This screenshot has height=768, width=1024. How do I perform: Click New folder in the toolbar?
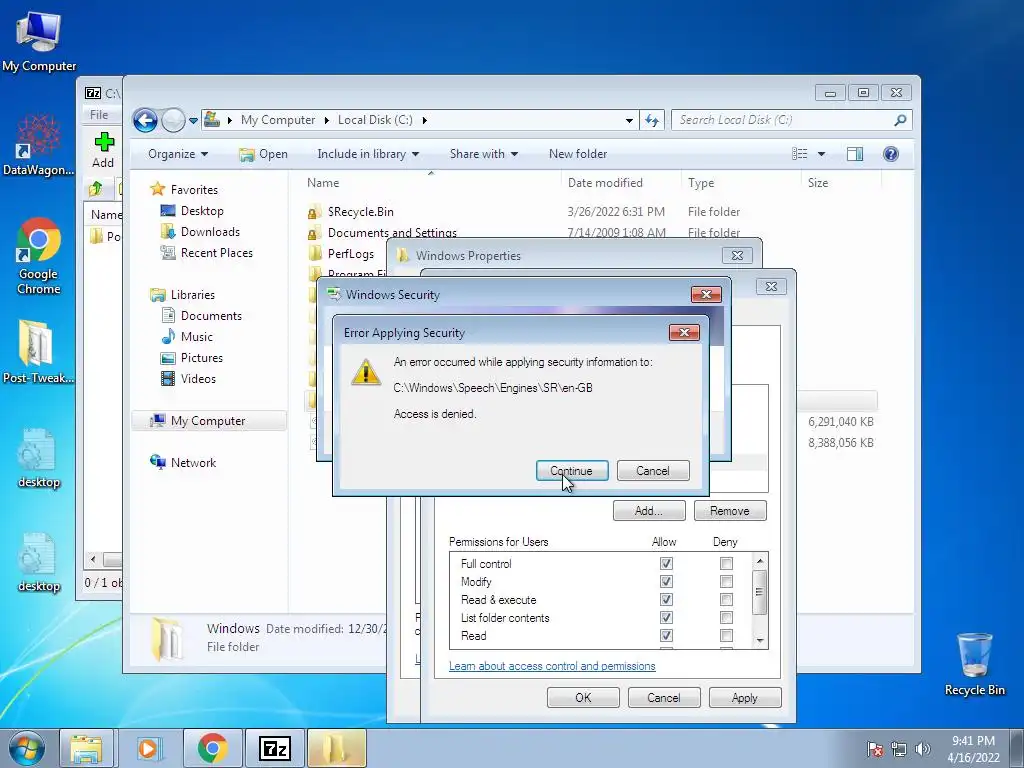click(x=578, y=154)
